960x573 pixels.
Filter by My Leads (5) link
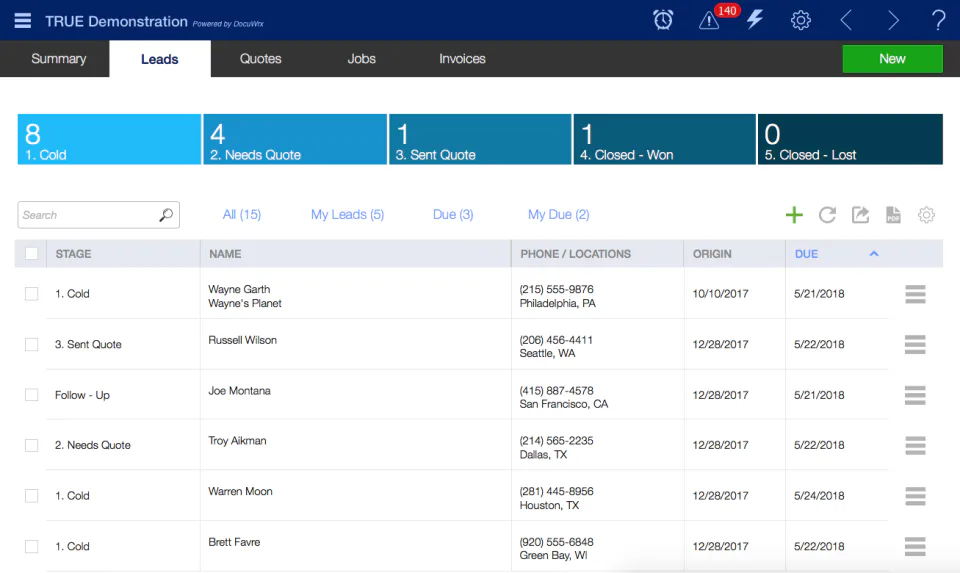(347, 214)
